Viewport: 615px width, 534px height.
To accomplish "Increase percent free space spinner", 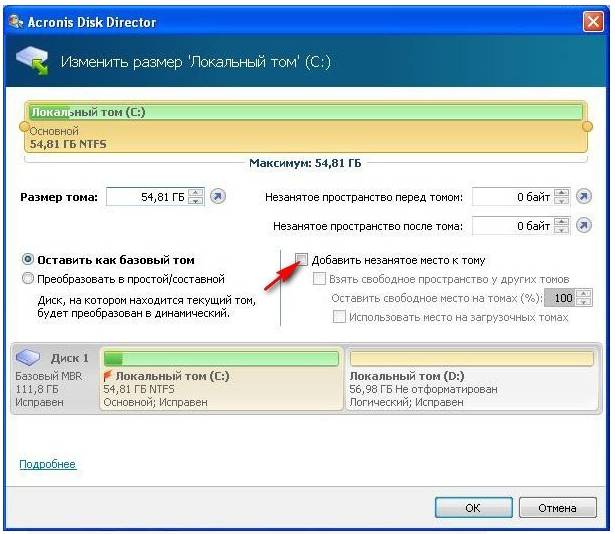I will click(x=584, y=293).
